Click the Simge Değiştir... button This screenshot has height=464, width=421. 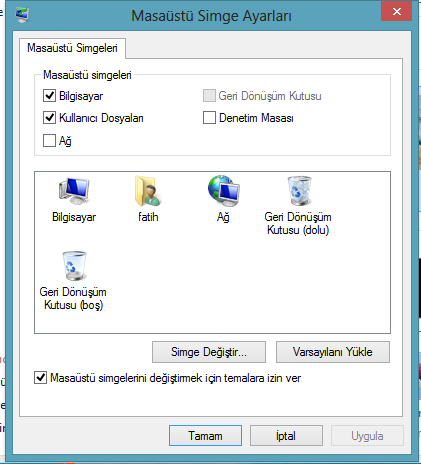pos(209,352)
